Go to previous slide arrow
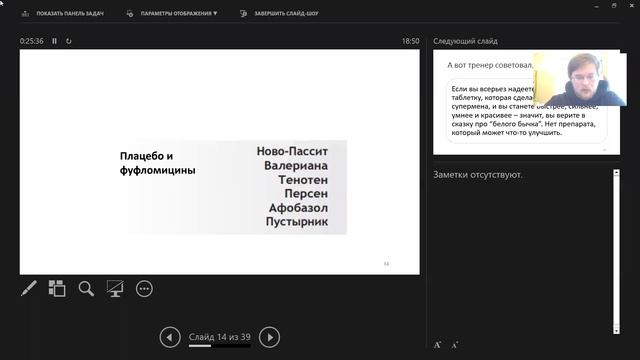The width and height of the screenshot is (640, 360). click(x=170, y=337)
